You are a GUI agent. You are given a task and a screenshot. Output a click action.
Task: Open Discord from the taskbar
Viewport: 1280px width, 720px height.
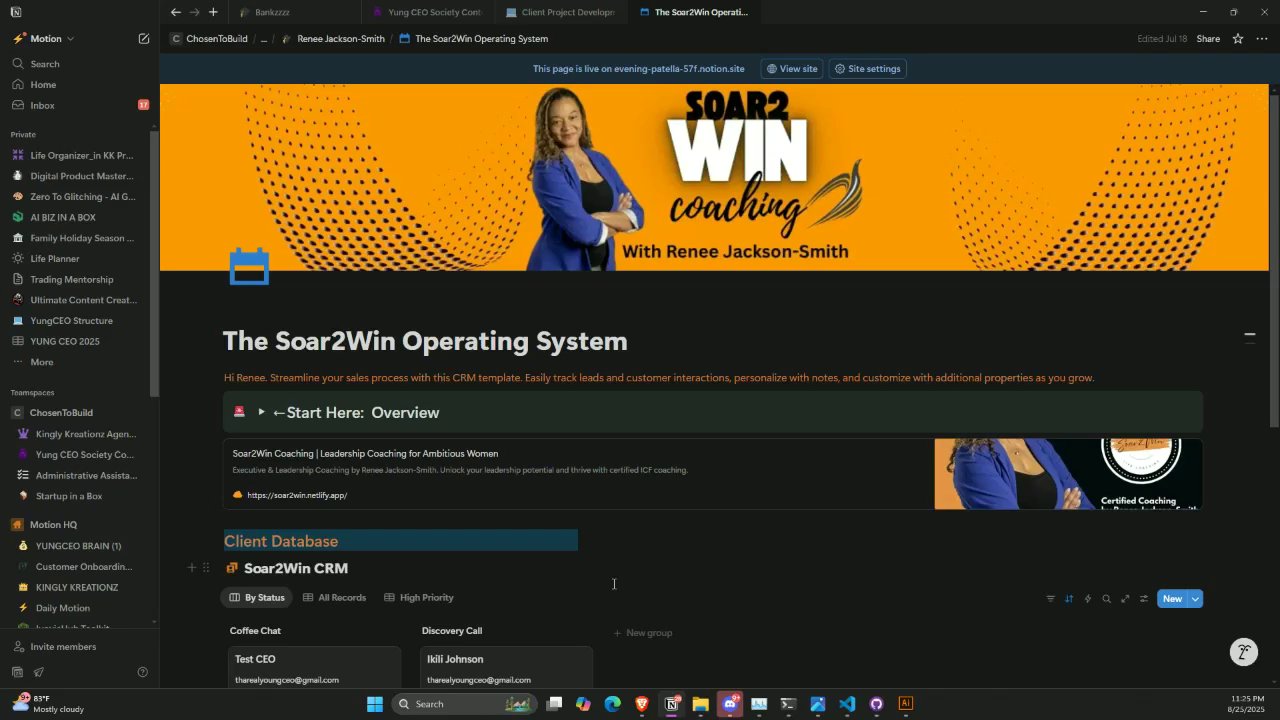click(729, 704)
